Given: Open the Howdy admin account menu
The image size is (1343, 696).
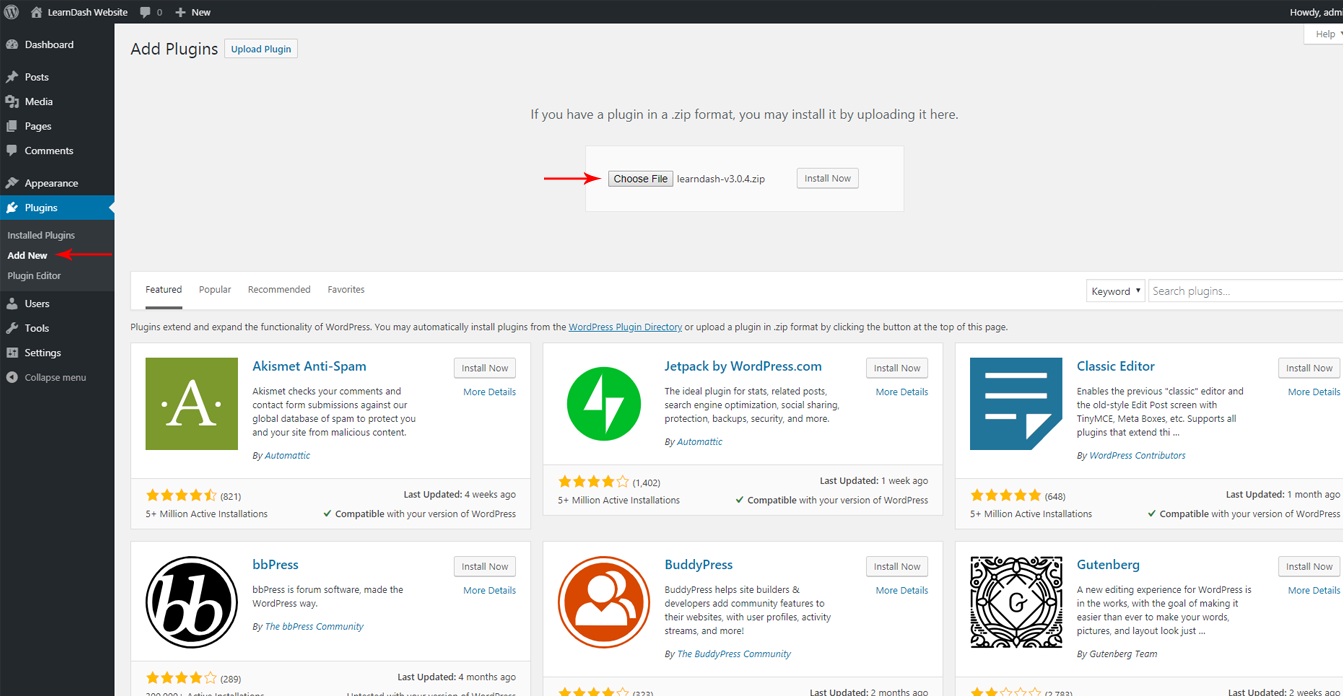Looking at the screenshot, I should point(1314,12).
